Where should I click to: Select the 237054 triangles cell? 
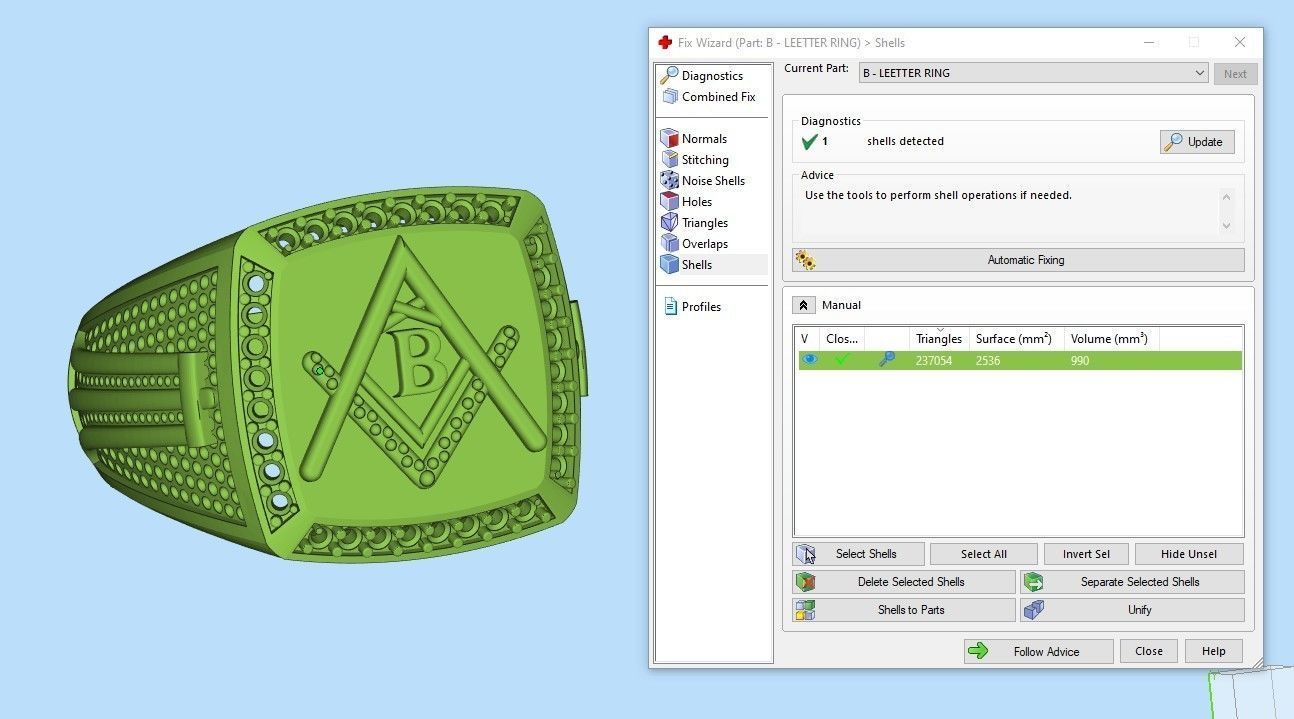coord(934,361)
